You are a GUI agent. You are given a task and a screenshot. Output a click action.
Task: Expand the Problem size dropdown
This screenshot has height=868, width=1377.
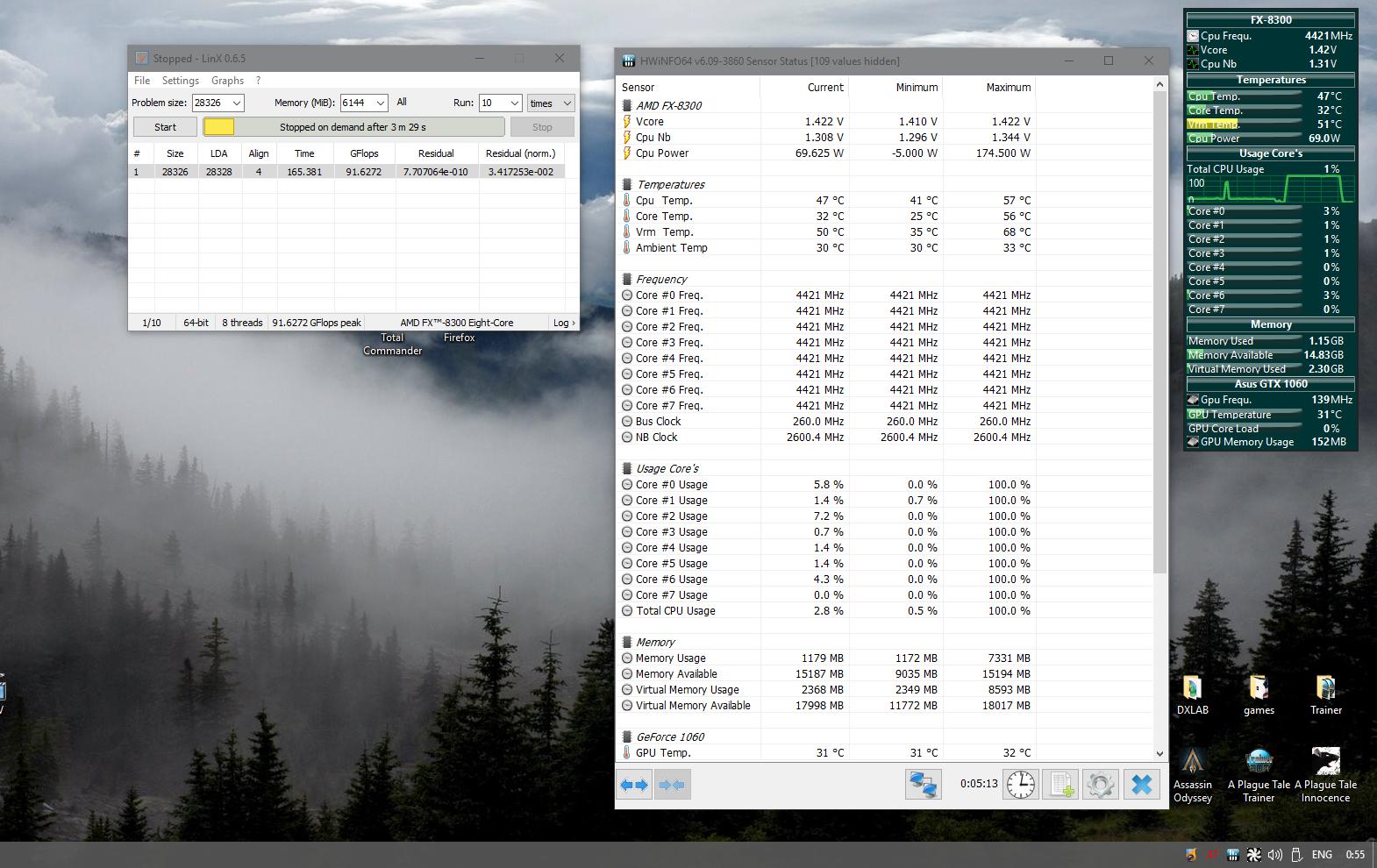tap(236, 103)
